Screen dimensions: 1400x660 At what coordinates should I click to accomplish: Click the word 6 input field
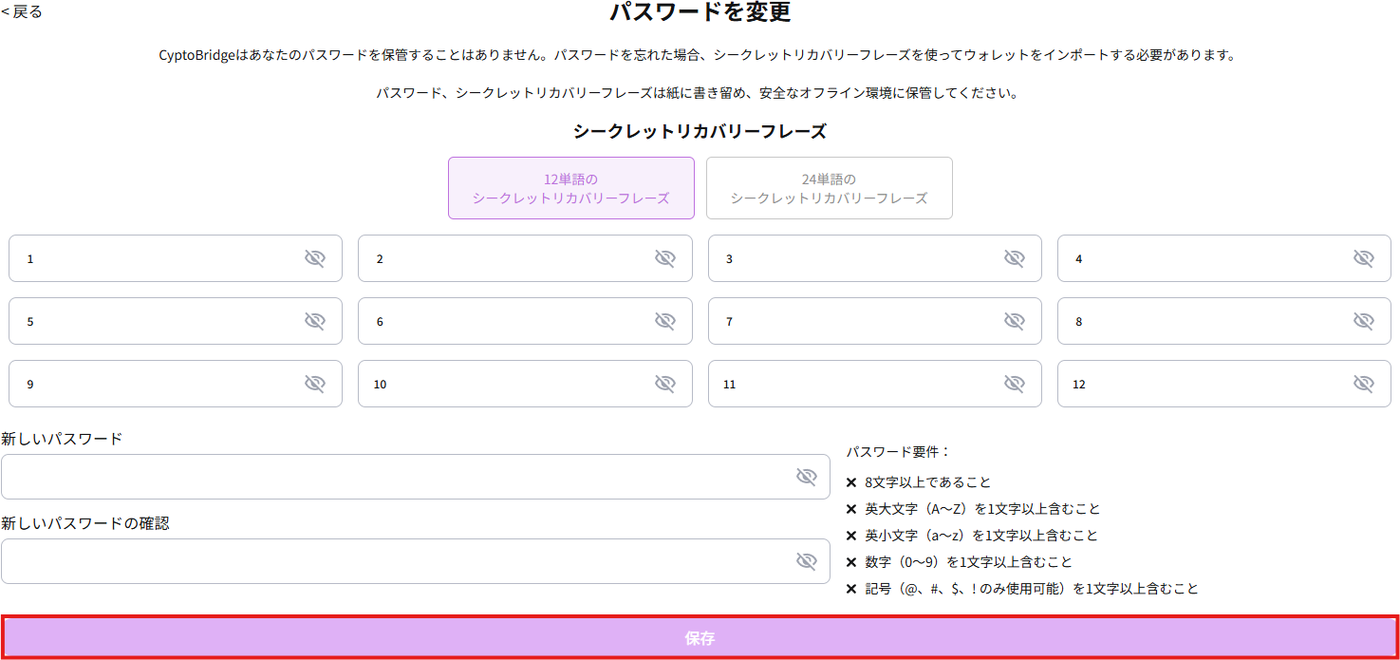click(525, 321)
